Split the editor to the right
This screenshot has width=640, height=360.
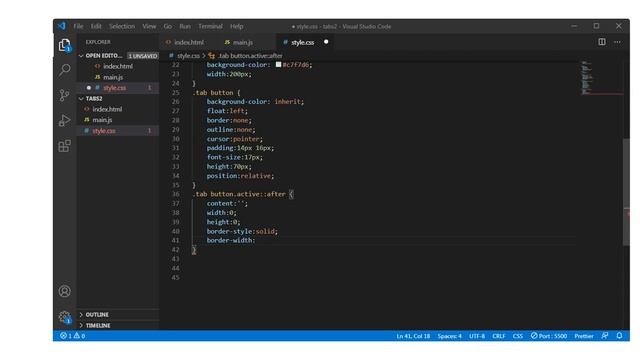(x=602, y=42)
